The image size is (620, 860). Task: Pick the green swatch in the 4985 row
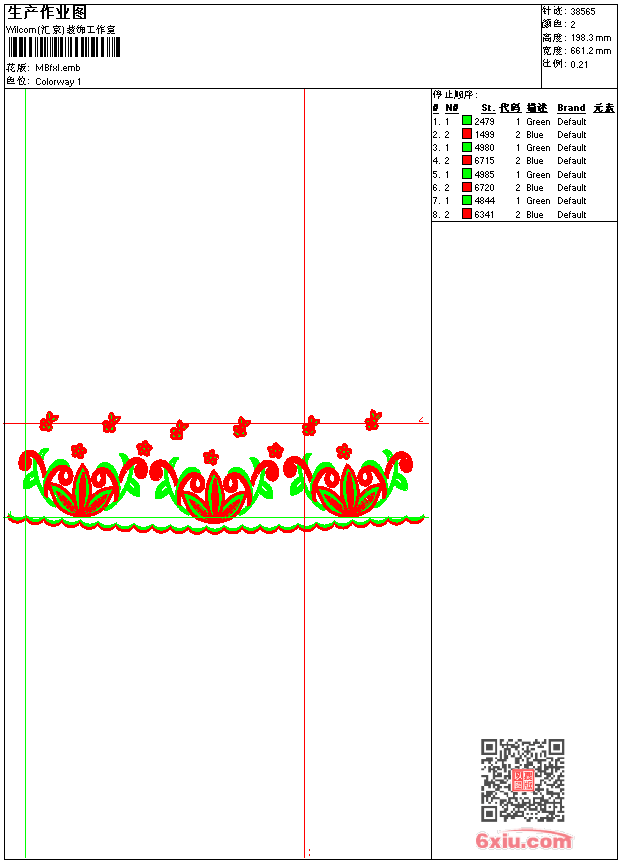click(x=467, y=174)
